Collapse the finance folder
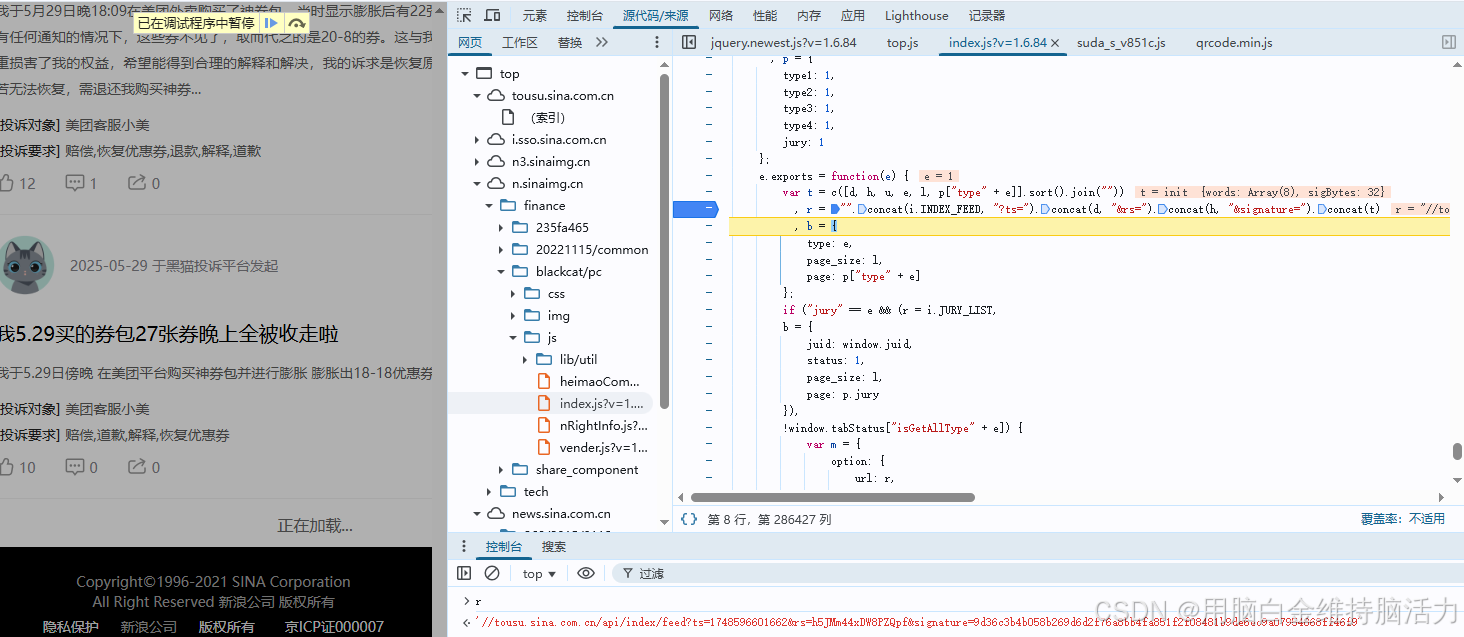The height and width of the screenshot is (637, 1464). [x=489, y=206]
